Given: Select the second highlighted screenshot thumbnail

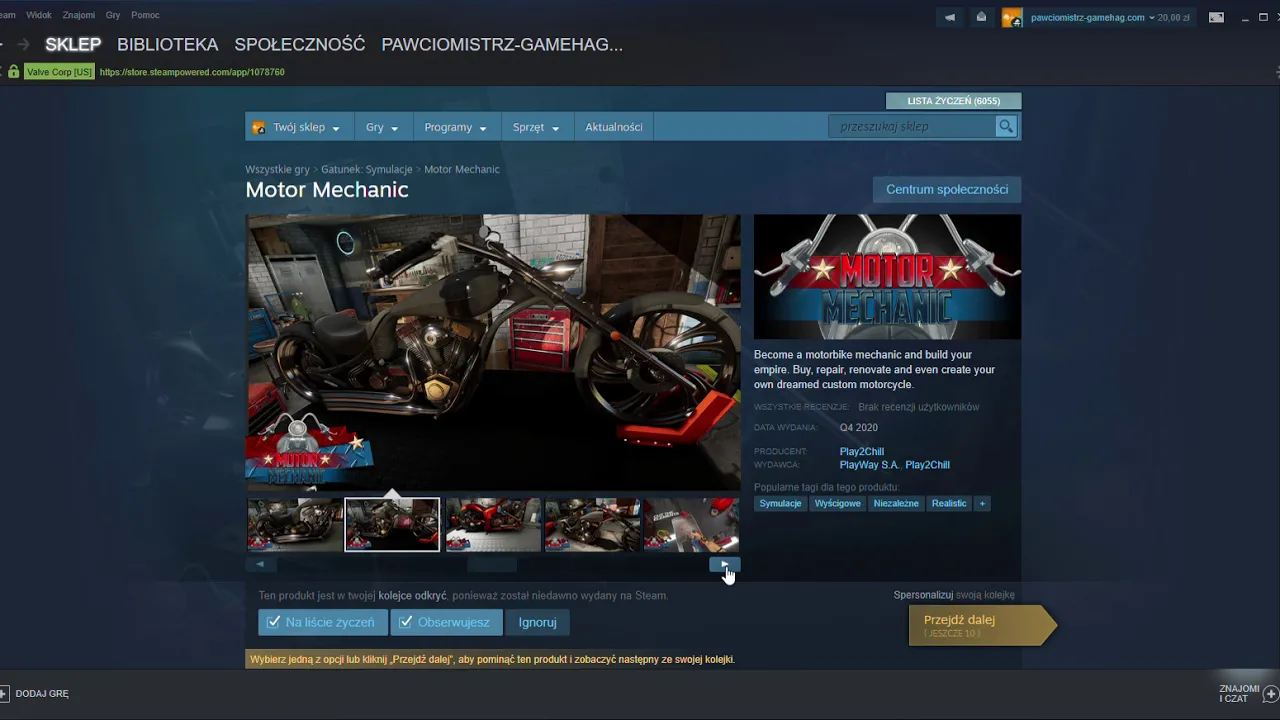Looking at the screenshot, I should coord(392,524).
